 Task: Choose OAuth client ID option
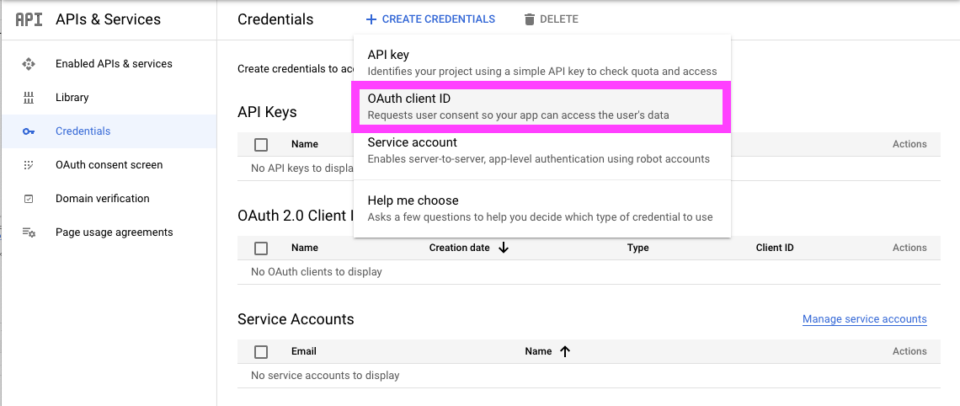[542, 106]
